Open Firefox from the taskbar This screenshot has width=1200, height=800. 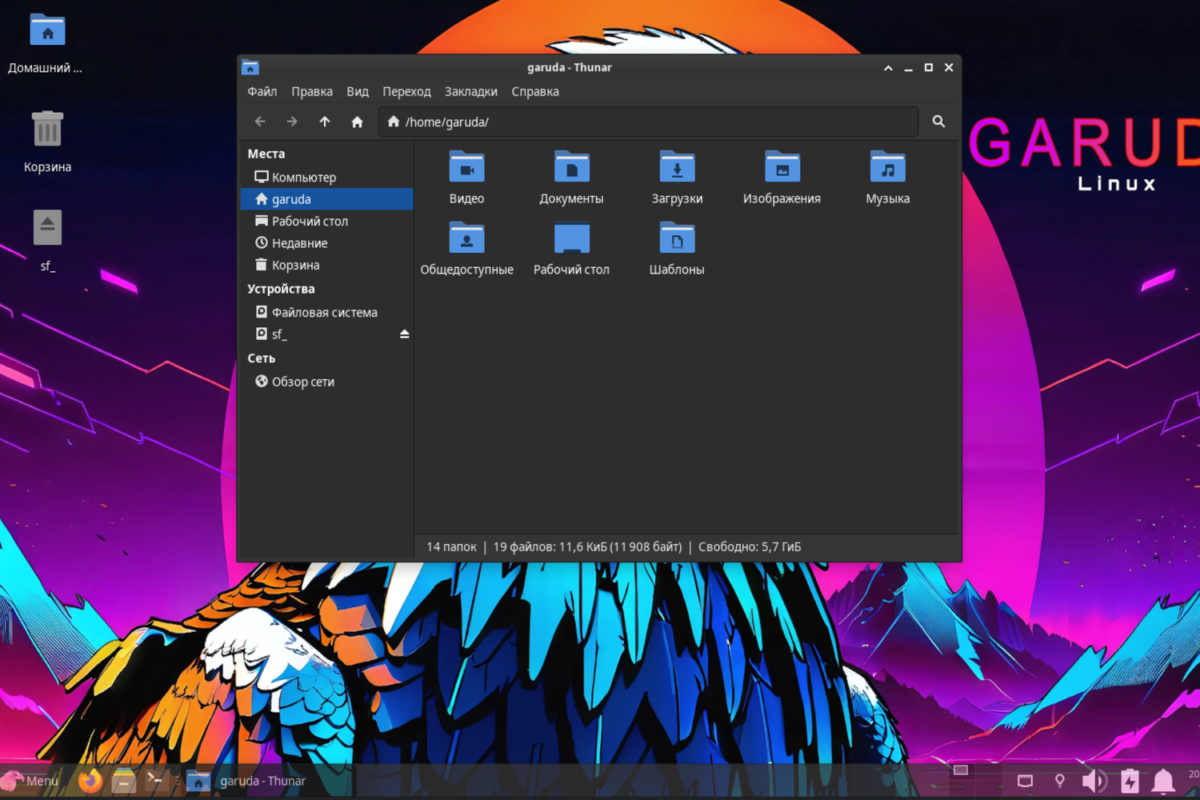point(90,780)
